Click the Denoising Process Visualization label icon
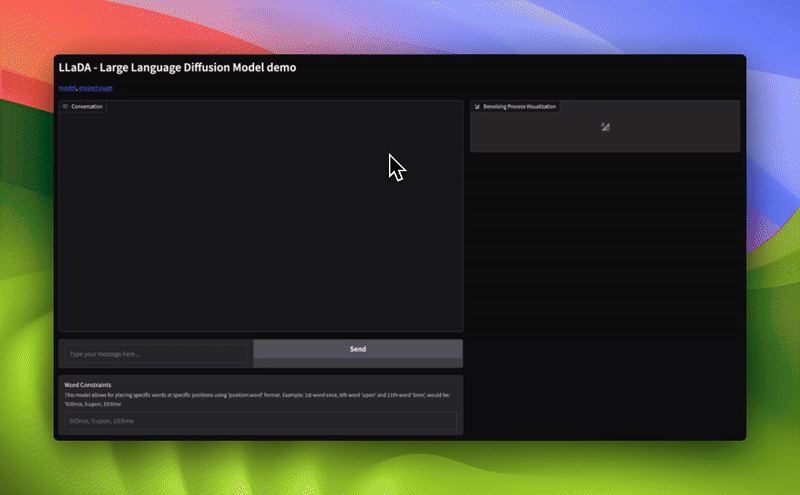800x495 pixels. coord(477,106)
